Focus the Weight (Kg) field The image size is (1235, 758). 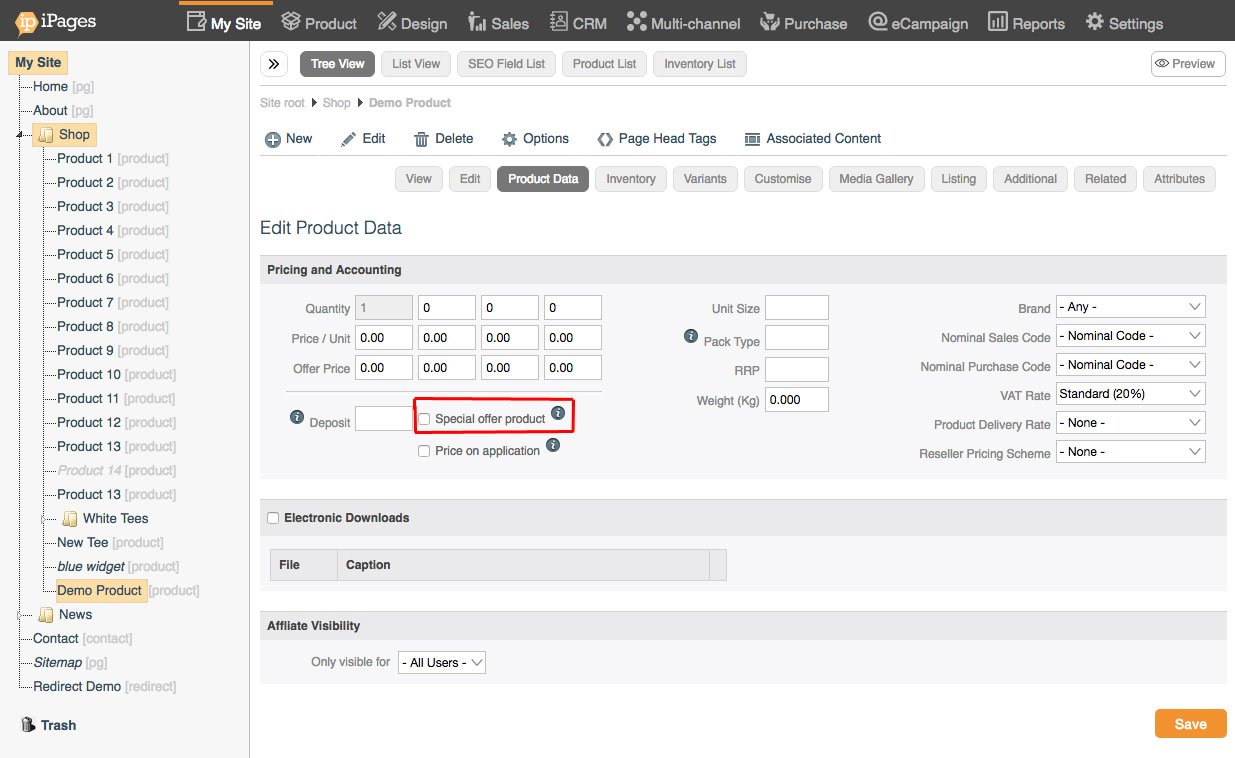797,400
